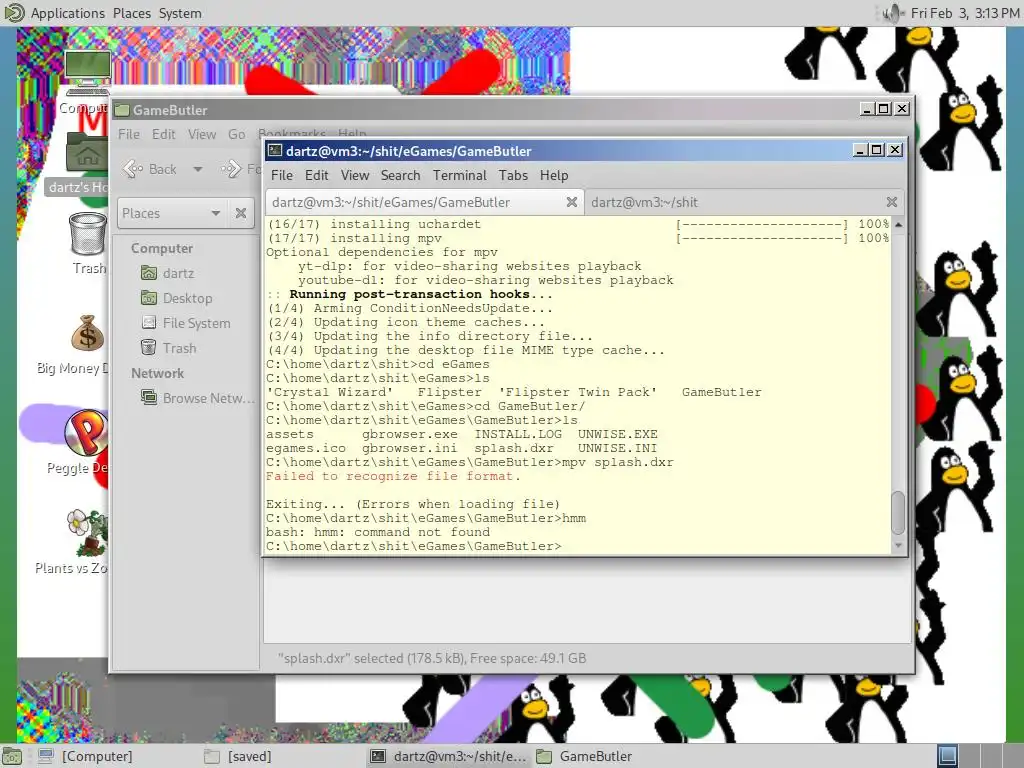Open terminal File menu
Viewport: 1024px width, 768px height.
tap(281, 175)
